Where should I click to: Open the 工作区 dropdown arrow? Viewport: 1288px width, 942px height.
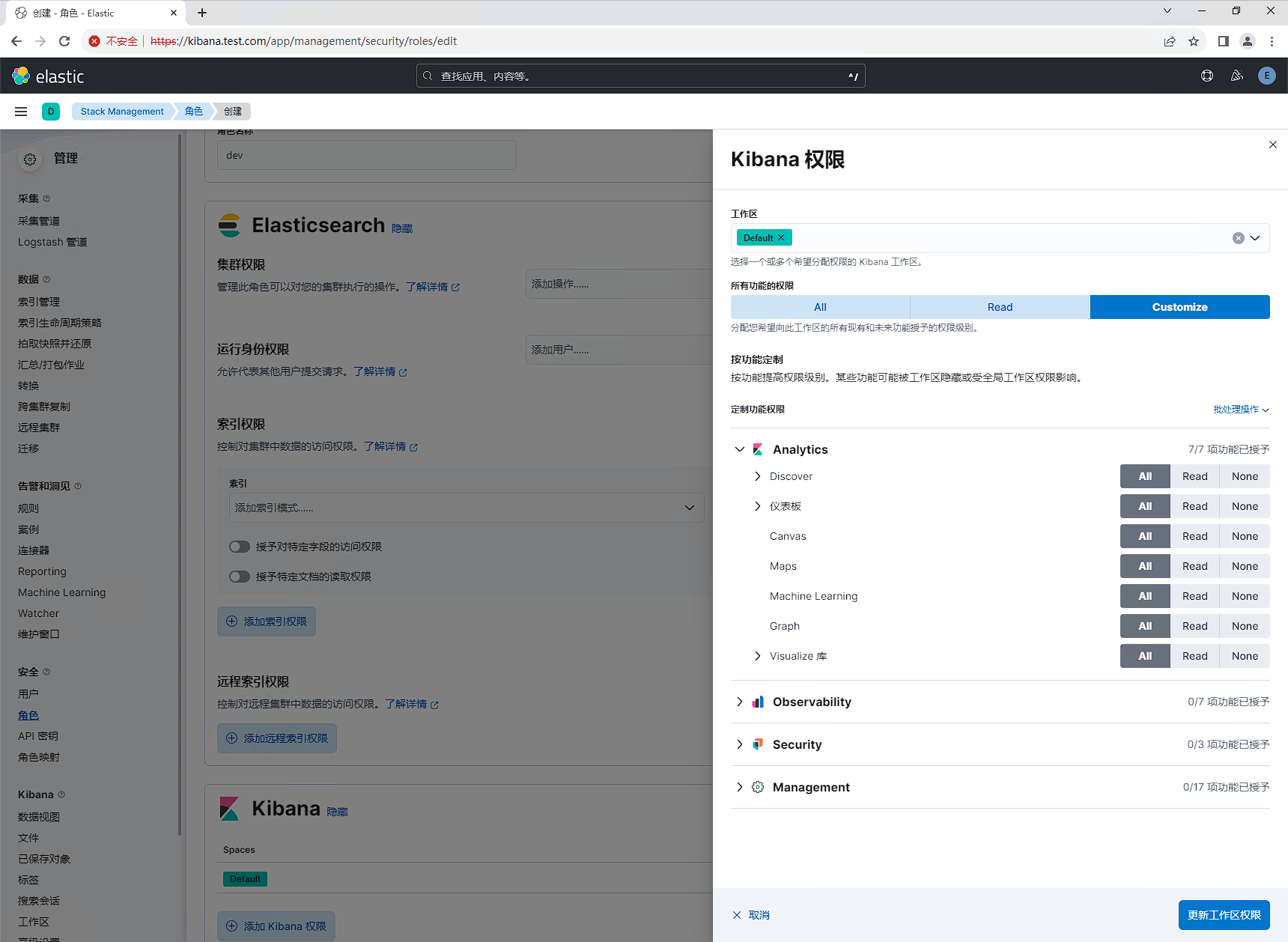1255,238
